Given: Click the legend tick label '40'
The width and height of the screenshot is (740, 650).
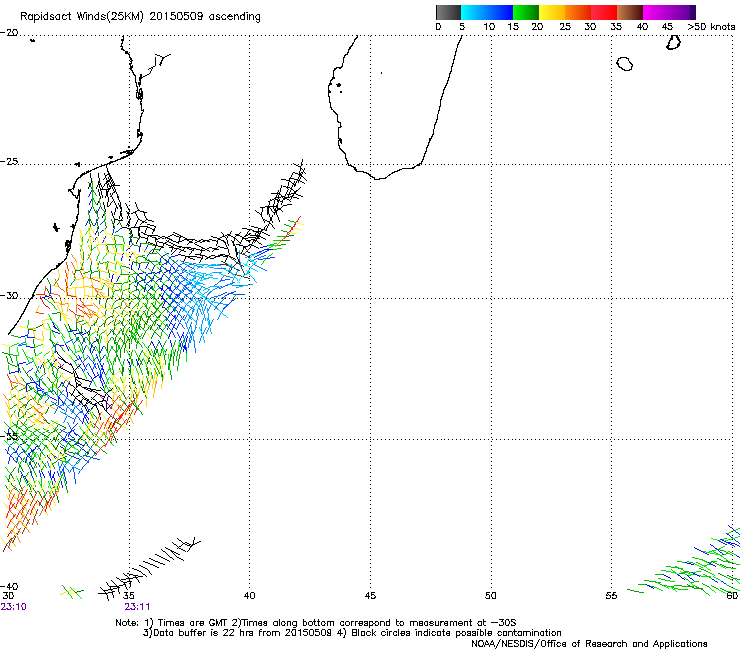Looking at the screenshot, I should click(x=642, y=27).
